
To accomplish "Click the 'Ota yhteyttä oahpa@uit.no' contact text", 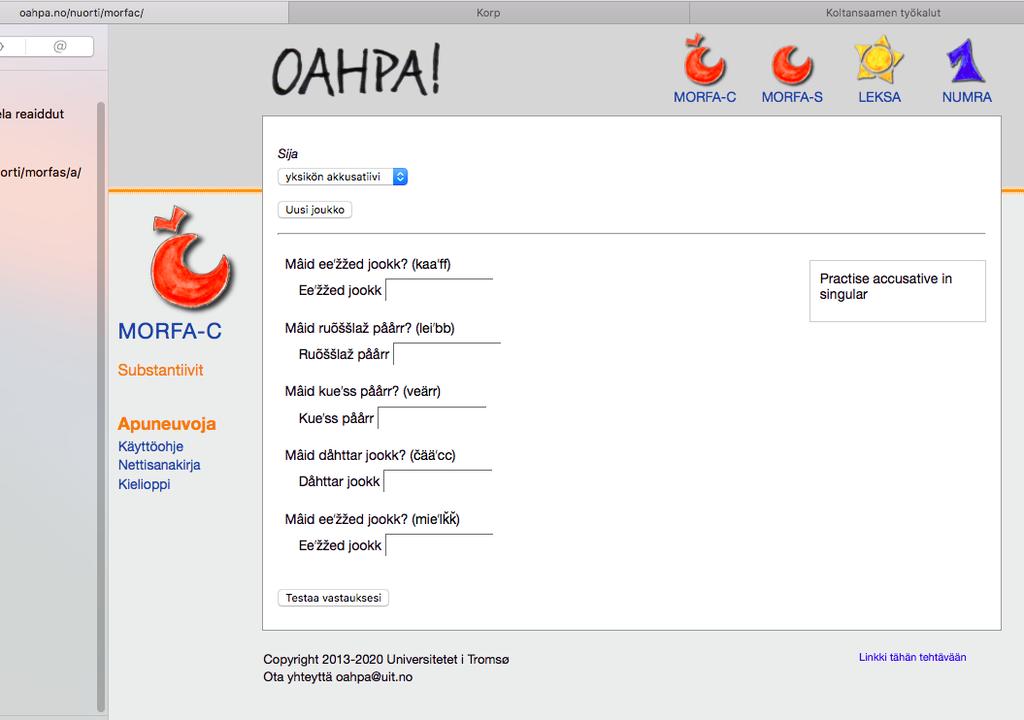I will pos(338,677).
